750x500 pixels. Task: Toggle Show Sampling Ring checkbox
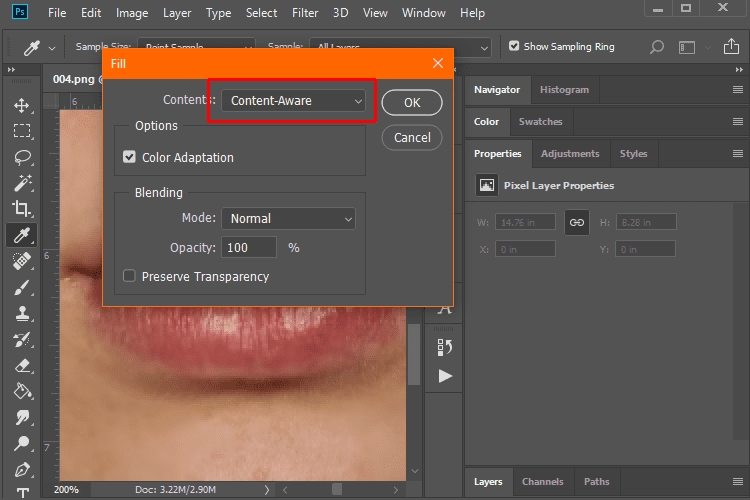click(514, 46)
